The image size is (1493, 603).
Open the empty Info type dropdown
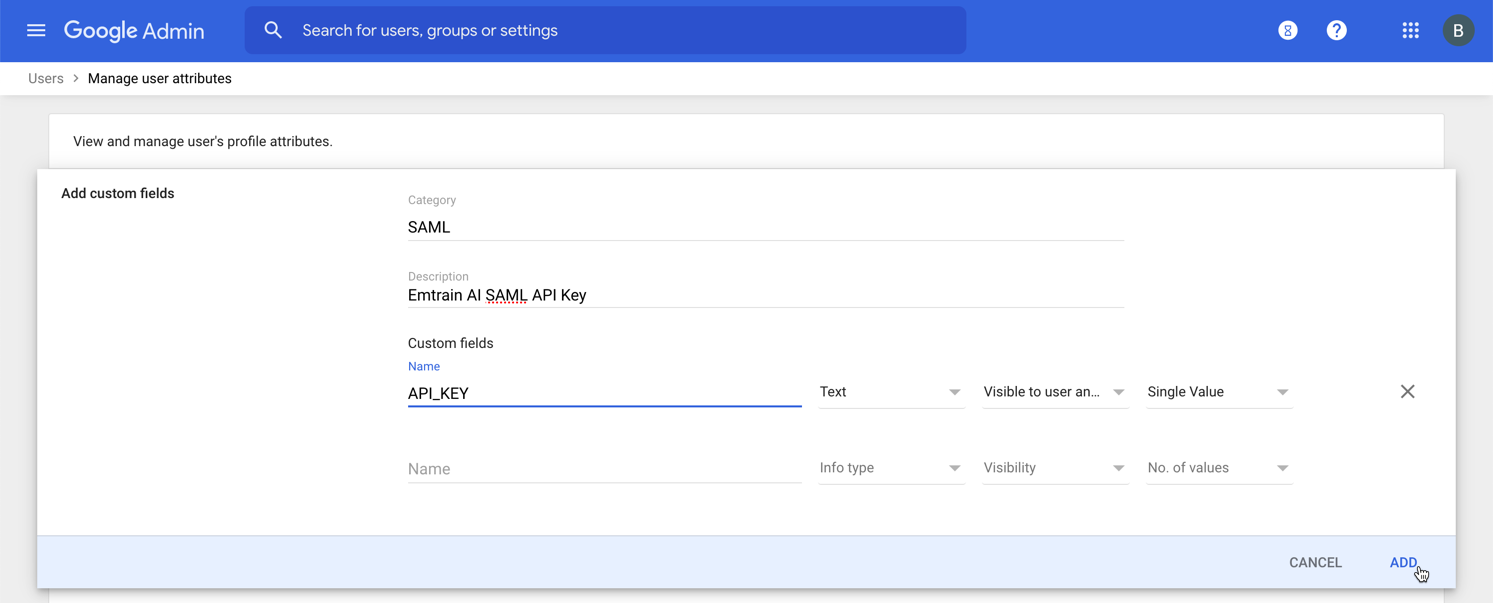(x=891, y=467)
